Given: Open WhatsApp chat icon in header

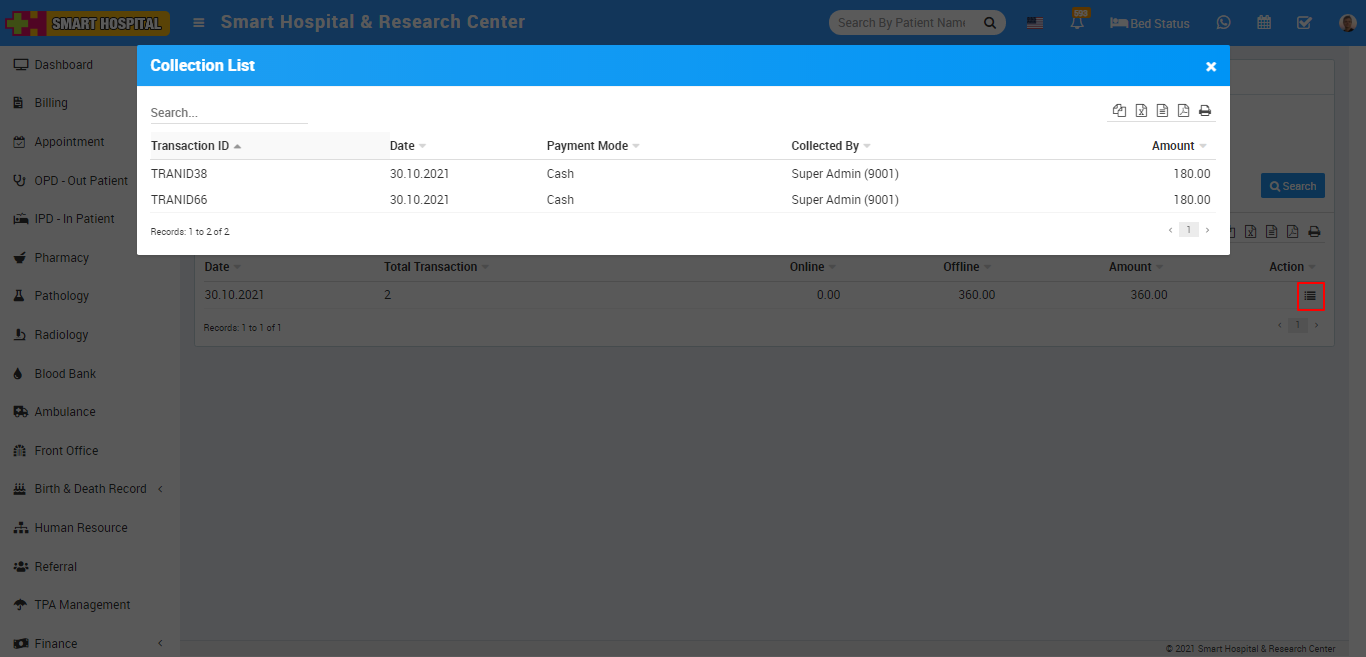Looking at the screenshot, I should [x=1223, y=23].
